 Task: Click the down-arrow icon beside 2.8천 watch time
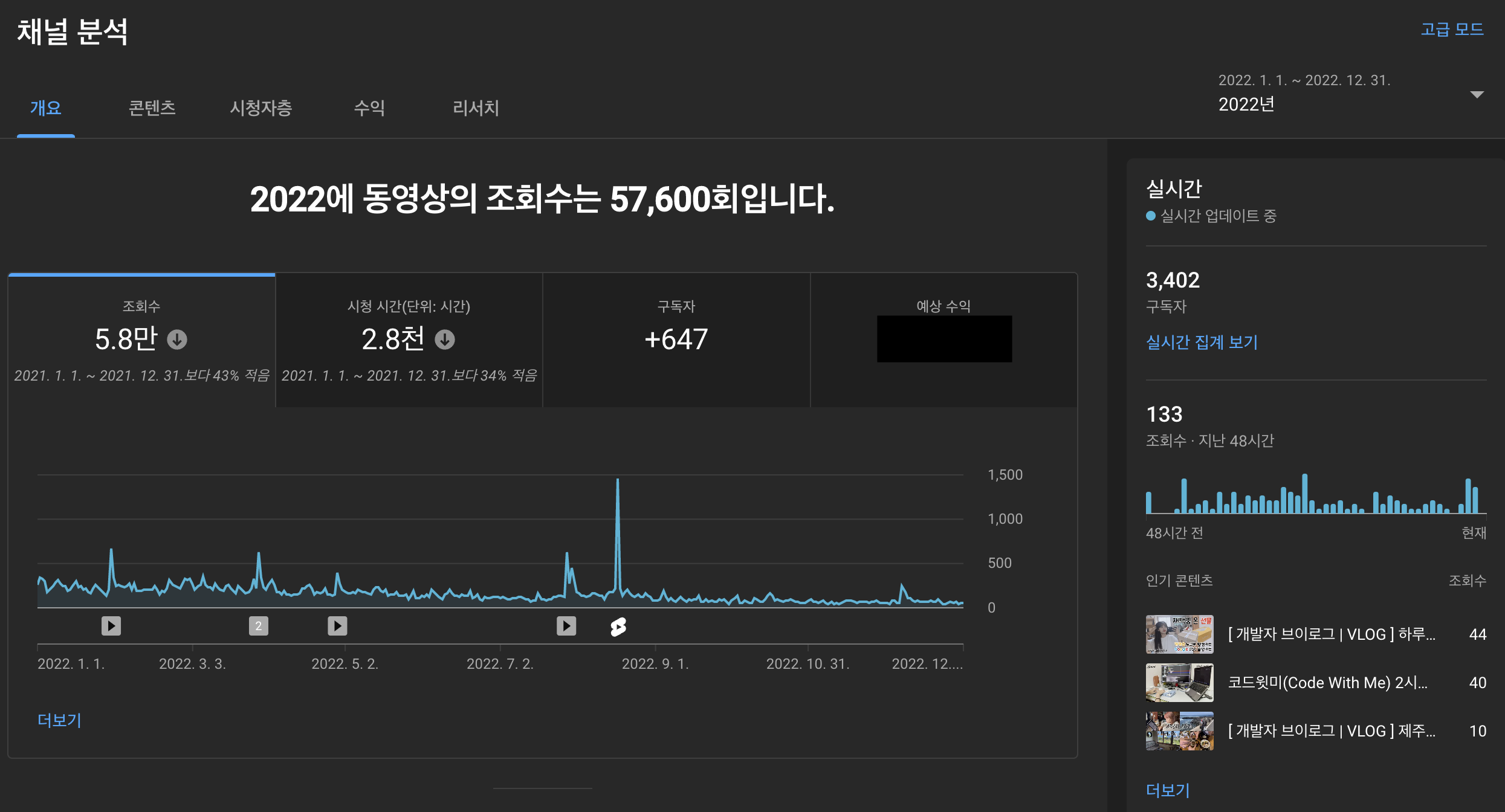coord(445,340)
